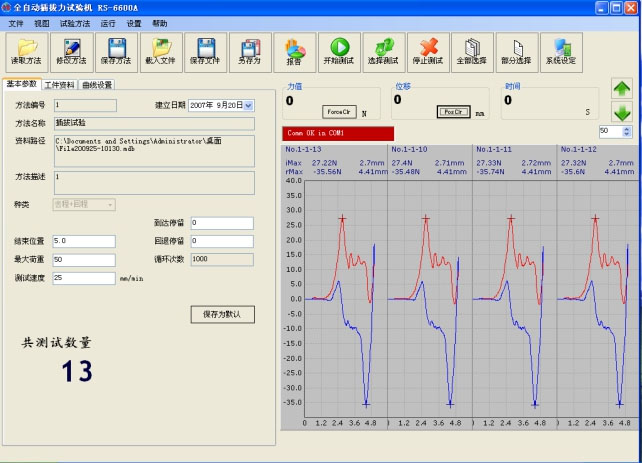Click the ForceClr button
The width and height of the screenshot is (642, 463).
339,111
